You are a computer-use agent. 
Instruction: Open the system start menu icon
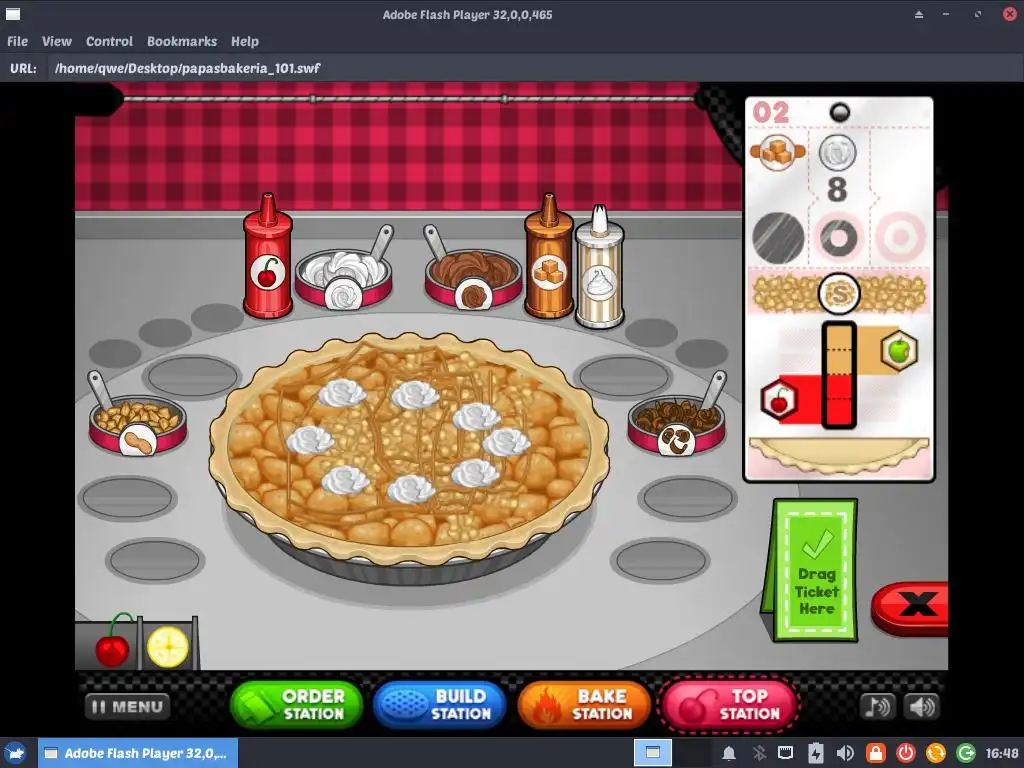pos(16,754)
